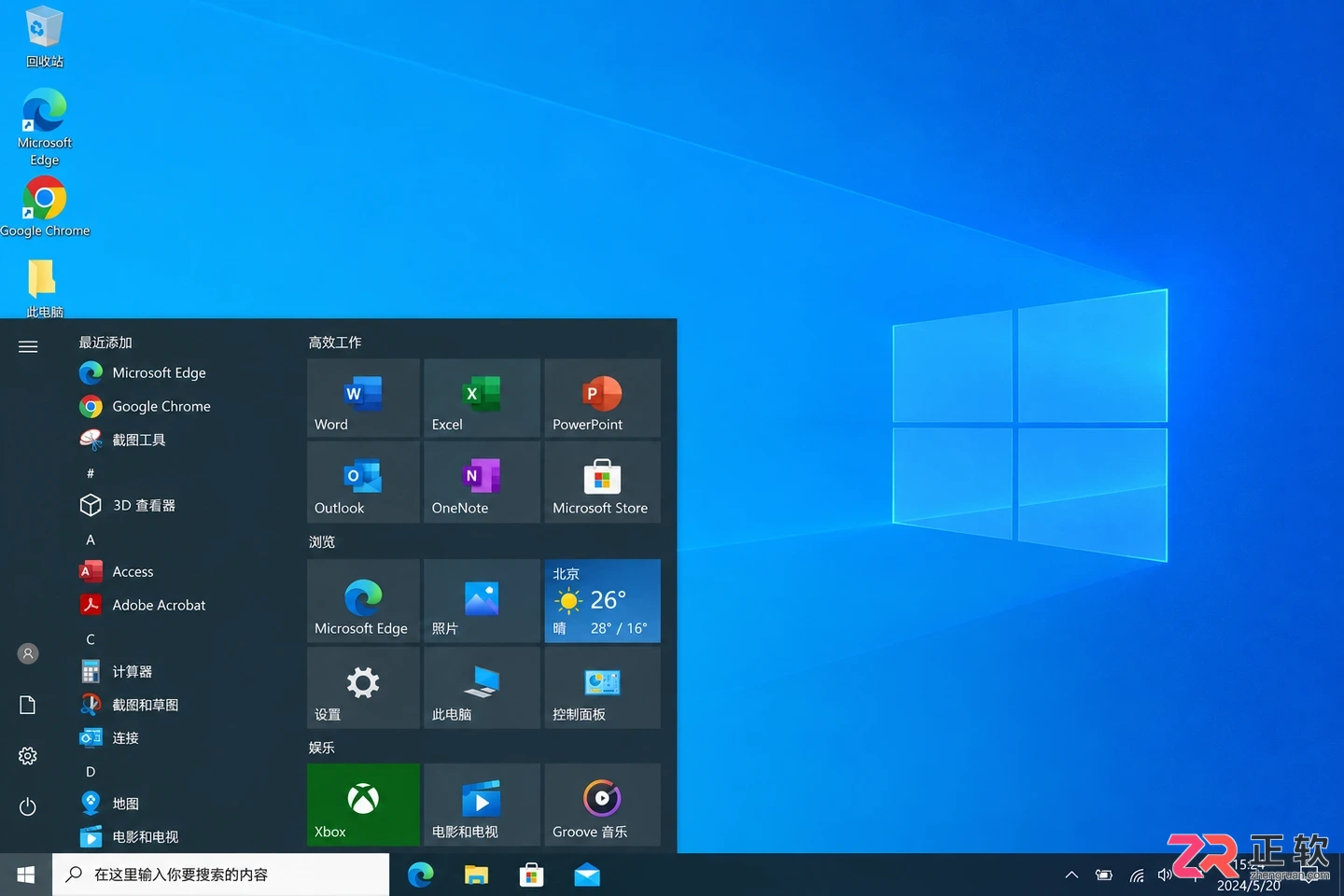Launch the OneNote tile

[482, 482]
